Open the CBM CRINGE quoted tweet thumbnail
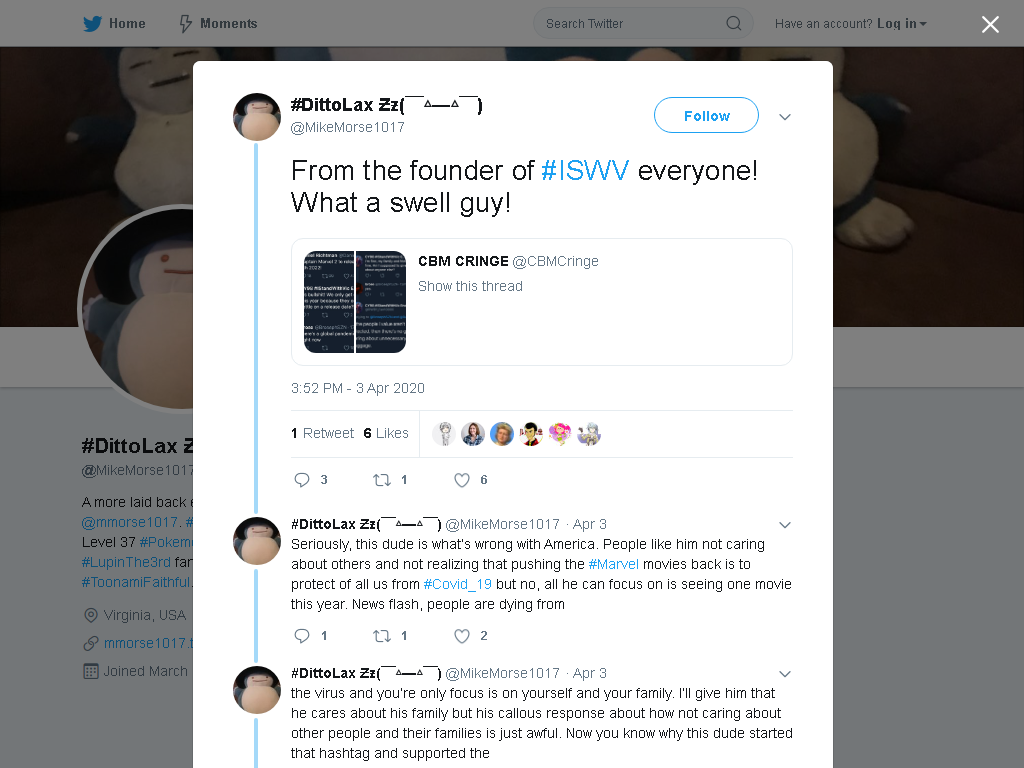1024x768 pixels. [355, 302]
